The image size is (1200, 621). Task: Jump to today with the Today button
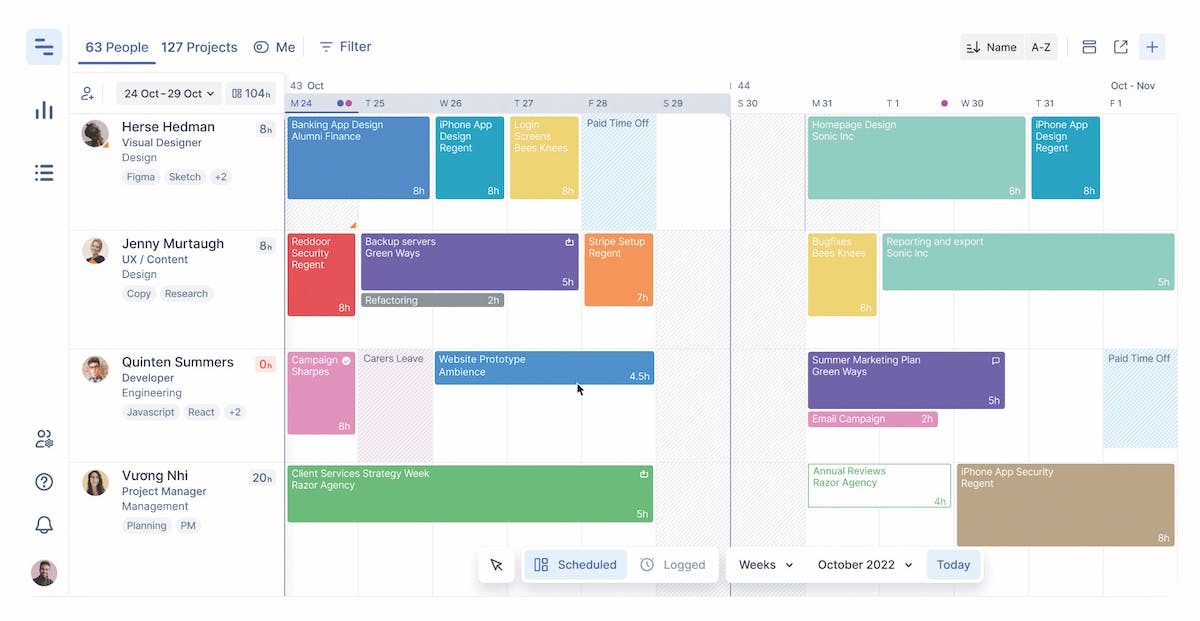point(953,564)
